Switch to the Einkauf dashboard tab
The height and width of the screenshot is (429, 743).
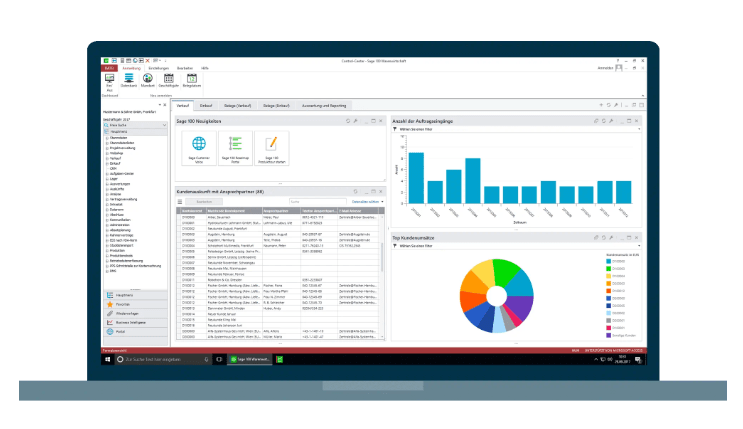206,106
